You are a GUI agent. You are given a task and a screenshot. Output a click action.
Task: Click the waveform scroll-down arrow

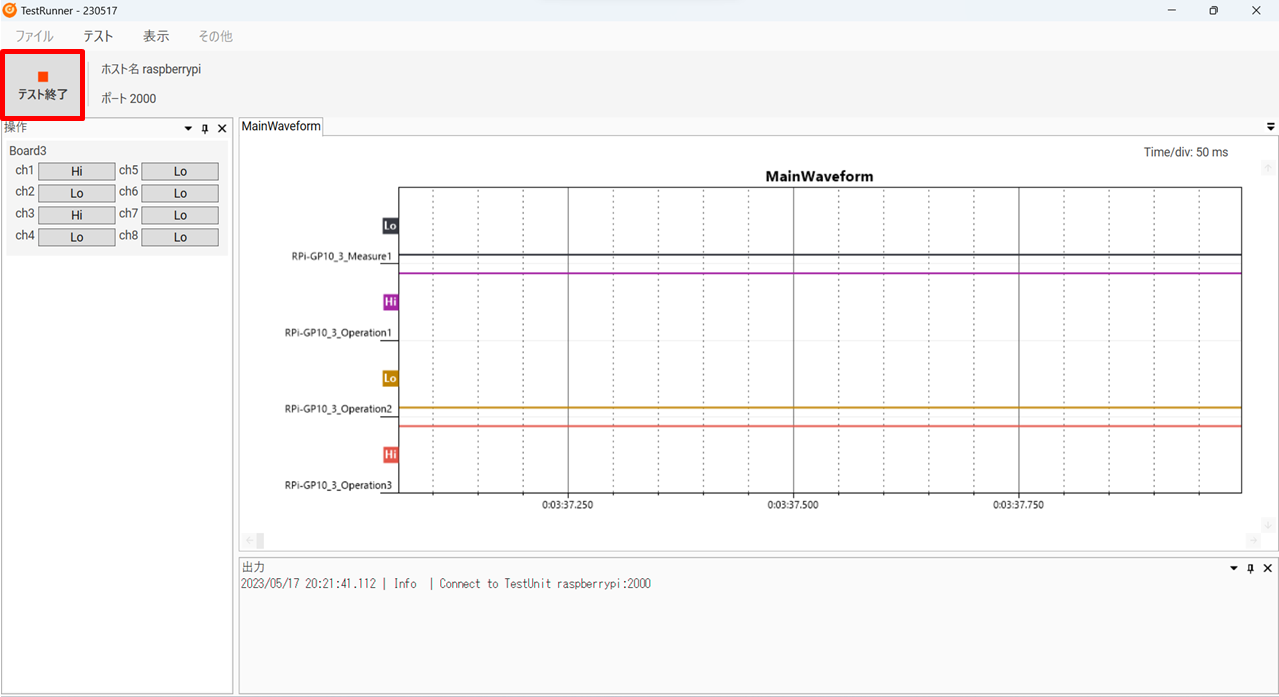point(1269,525)
